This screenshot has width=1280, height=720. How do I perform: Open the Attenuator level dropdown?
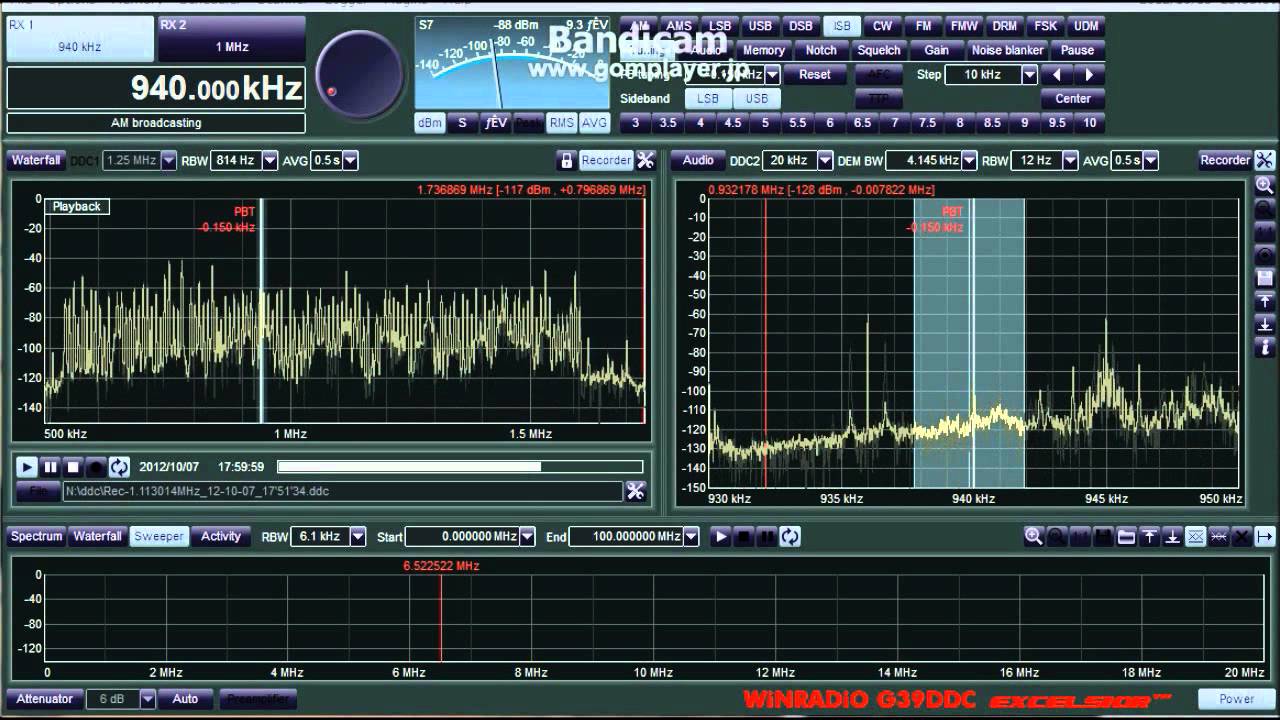coord(148,699)
